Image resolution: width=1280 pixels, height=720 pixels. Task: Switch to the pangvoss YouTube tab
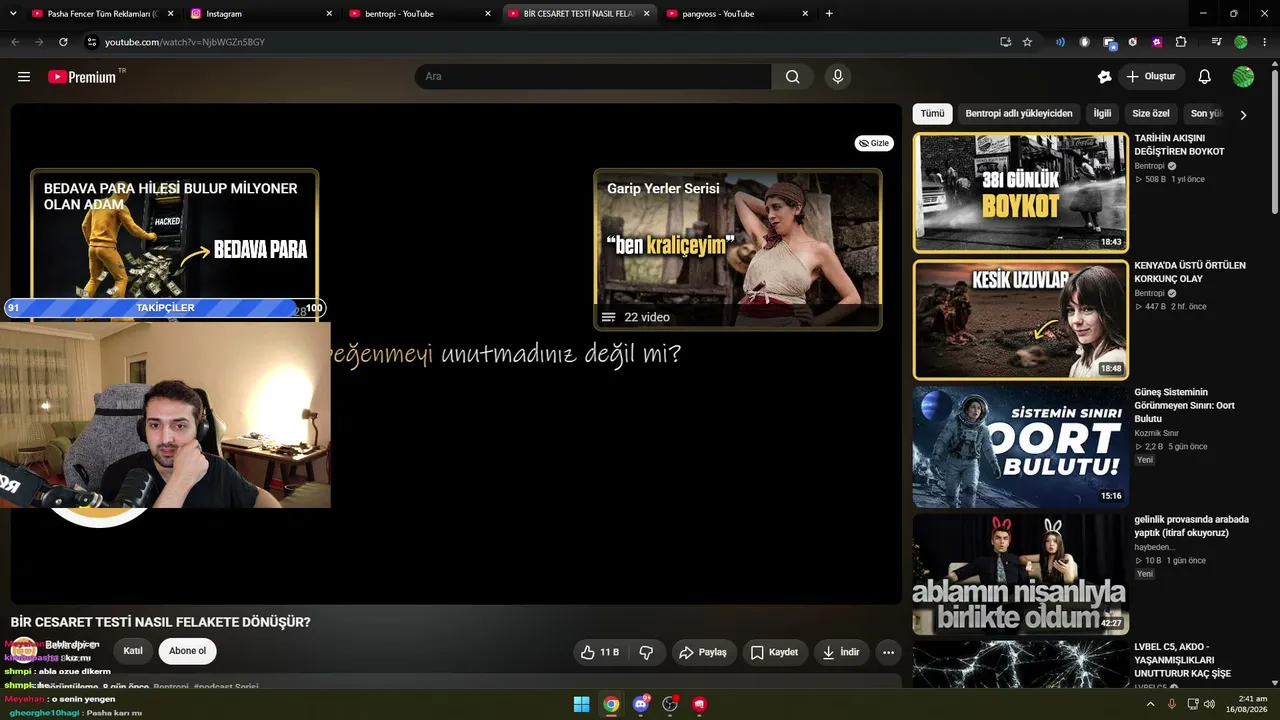737,14
